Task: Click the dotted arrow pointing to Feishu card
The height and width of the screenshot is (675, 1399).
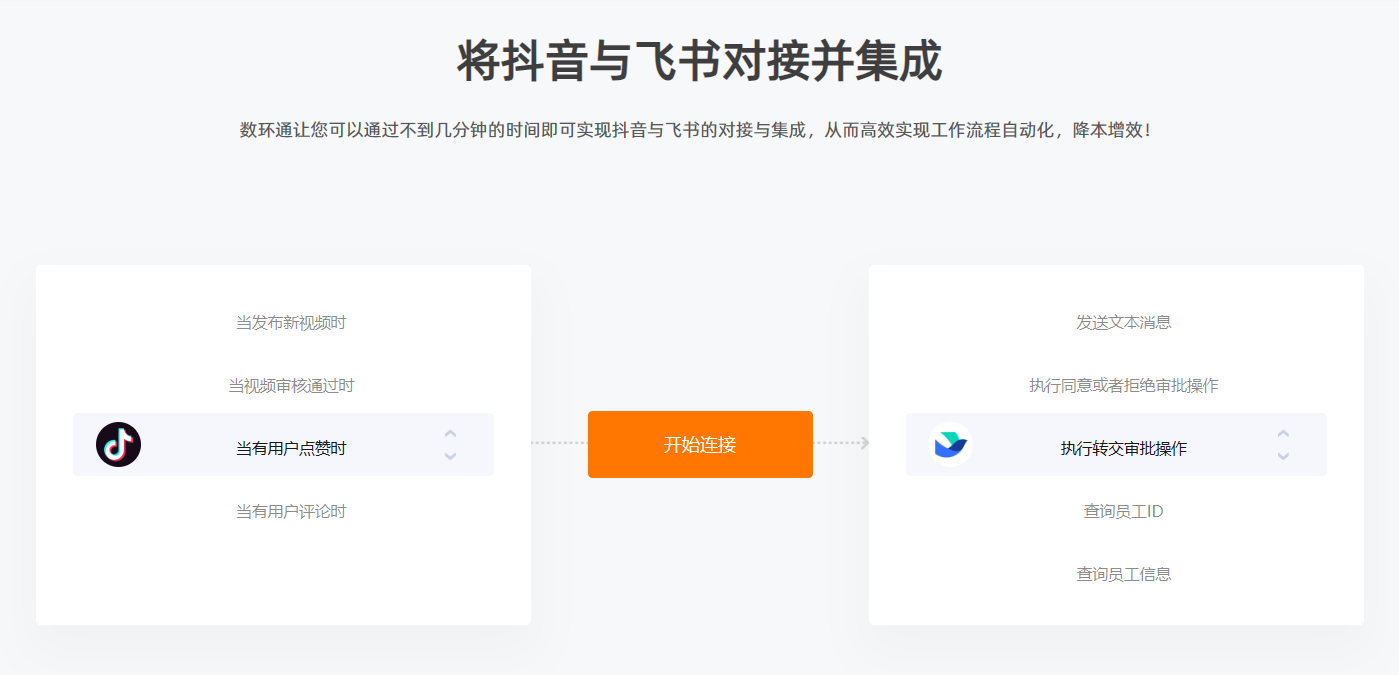Action: pos(841,443)
